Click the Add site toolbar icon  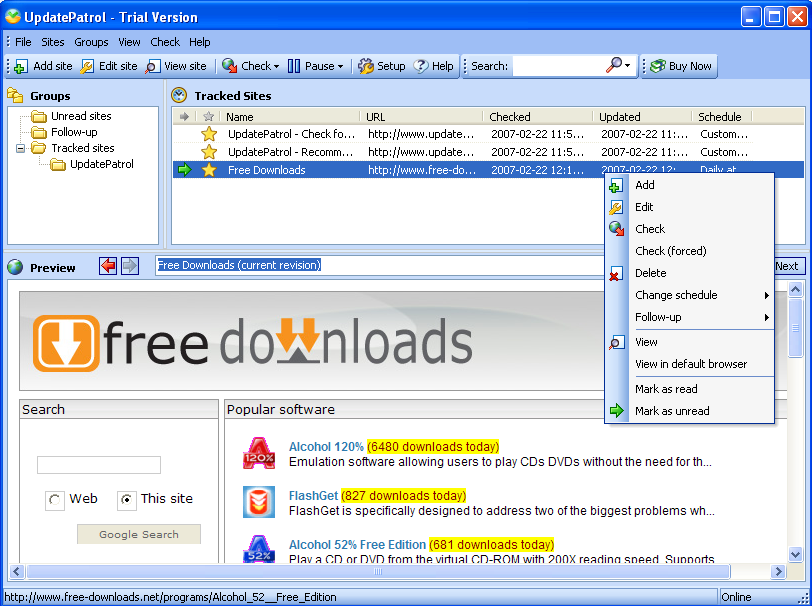click(x=21, y=66)
